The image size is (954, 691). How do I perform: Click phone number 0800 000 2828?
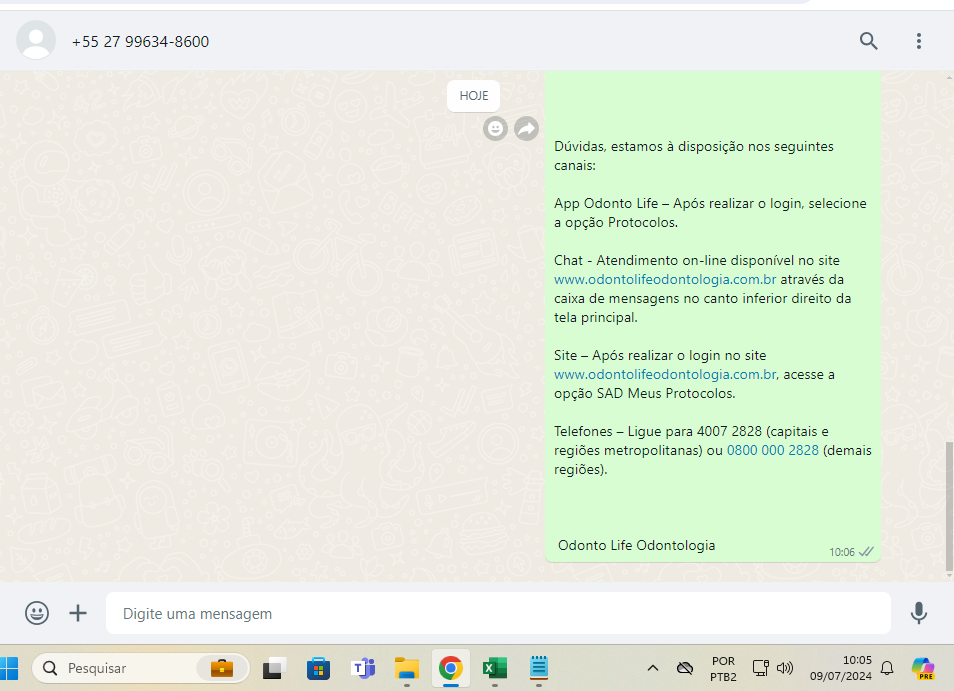coord(773,450)
